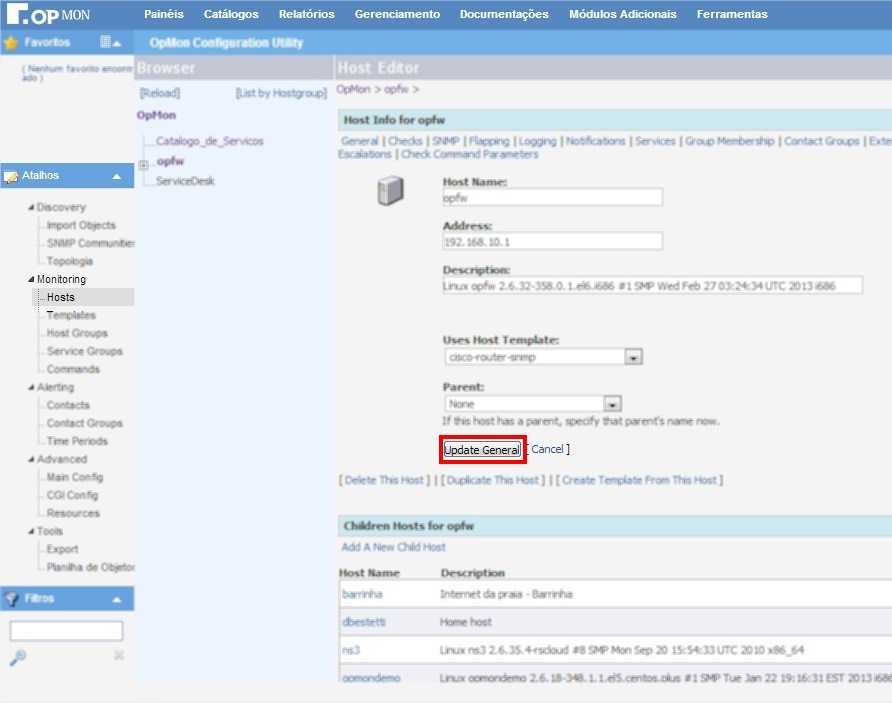Click the Favoritos star icon

click(11, 43)
